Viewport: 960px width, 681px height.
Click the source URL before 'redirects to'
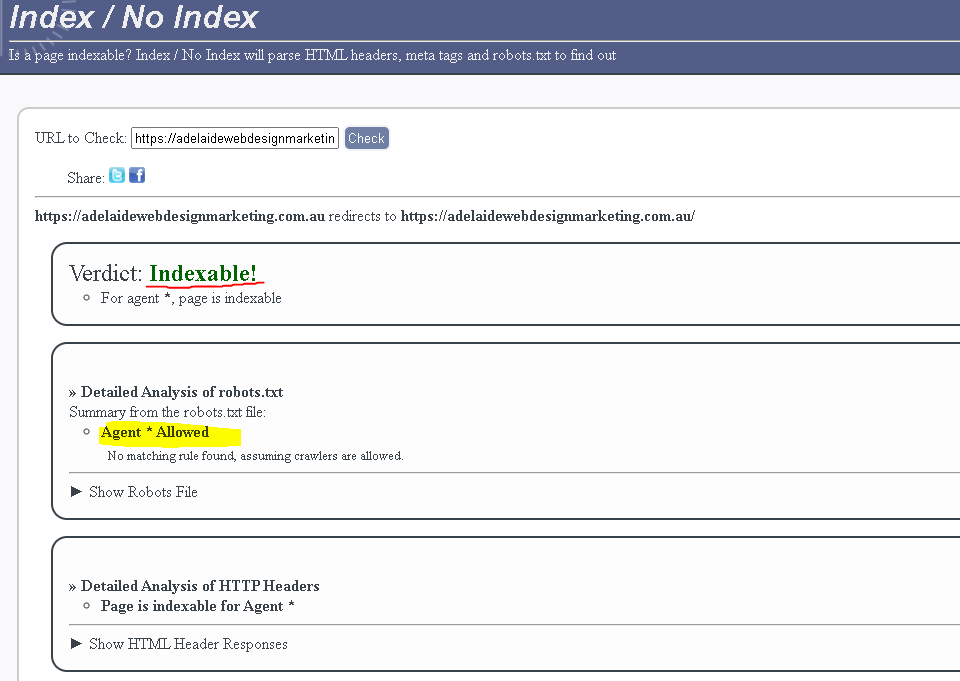point(179,216)
